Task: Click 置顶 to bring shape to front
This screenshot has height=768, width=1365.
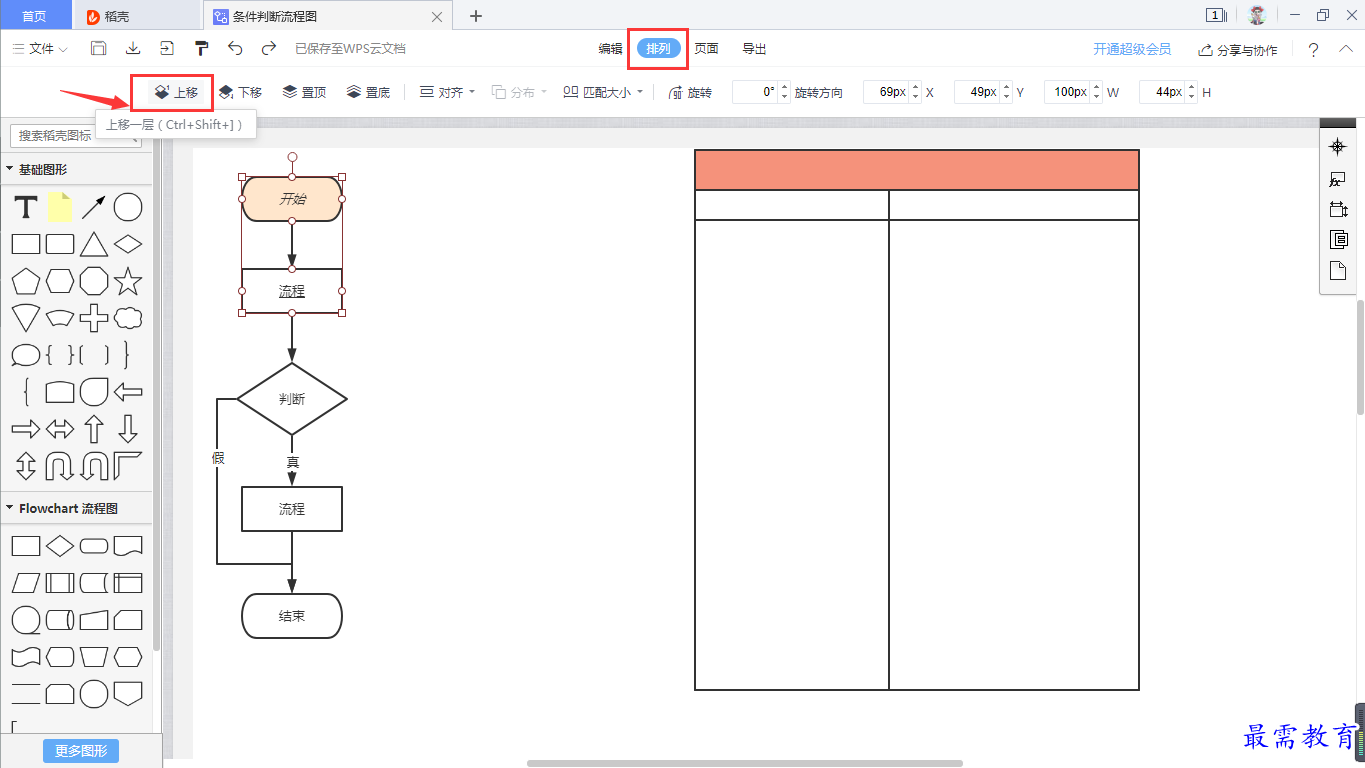Action: [x=304, y=92]
